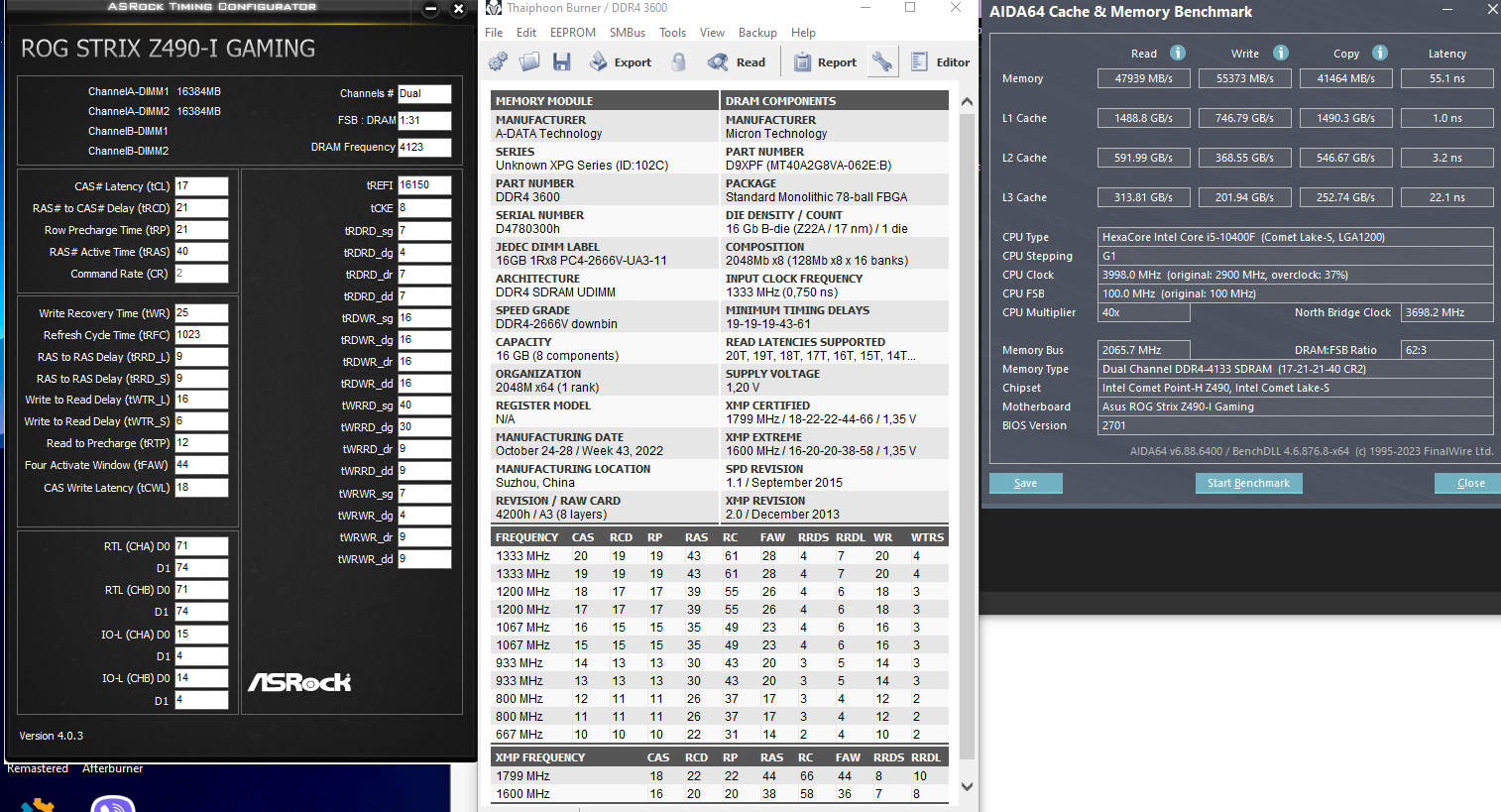The width and height of the screenshot is (1501, 812).
Task: Open the Editor from Thaiphoon Burner toolbar
Action: point(940,62)
